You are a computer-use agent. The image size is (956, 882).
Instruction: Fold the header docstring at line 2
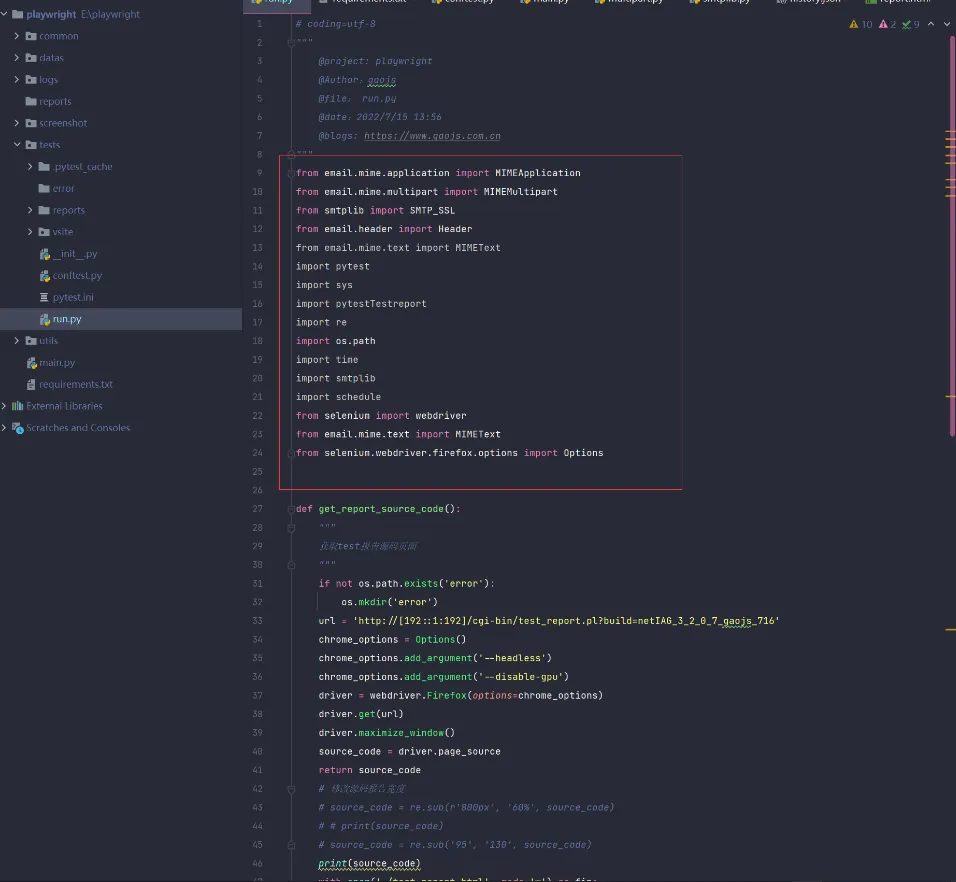pos(291,43)
